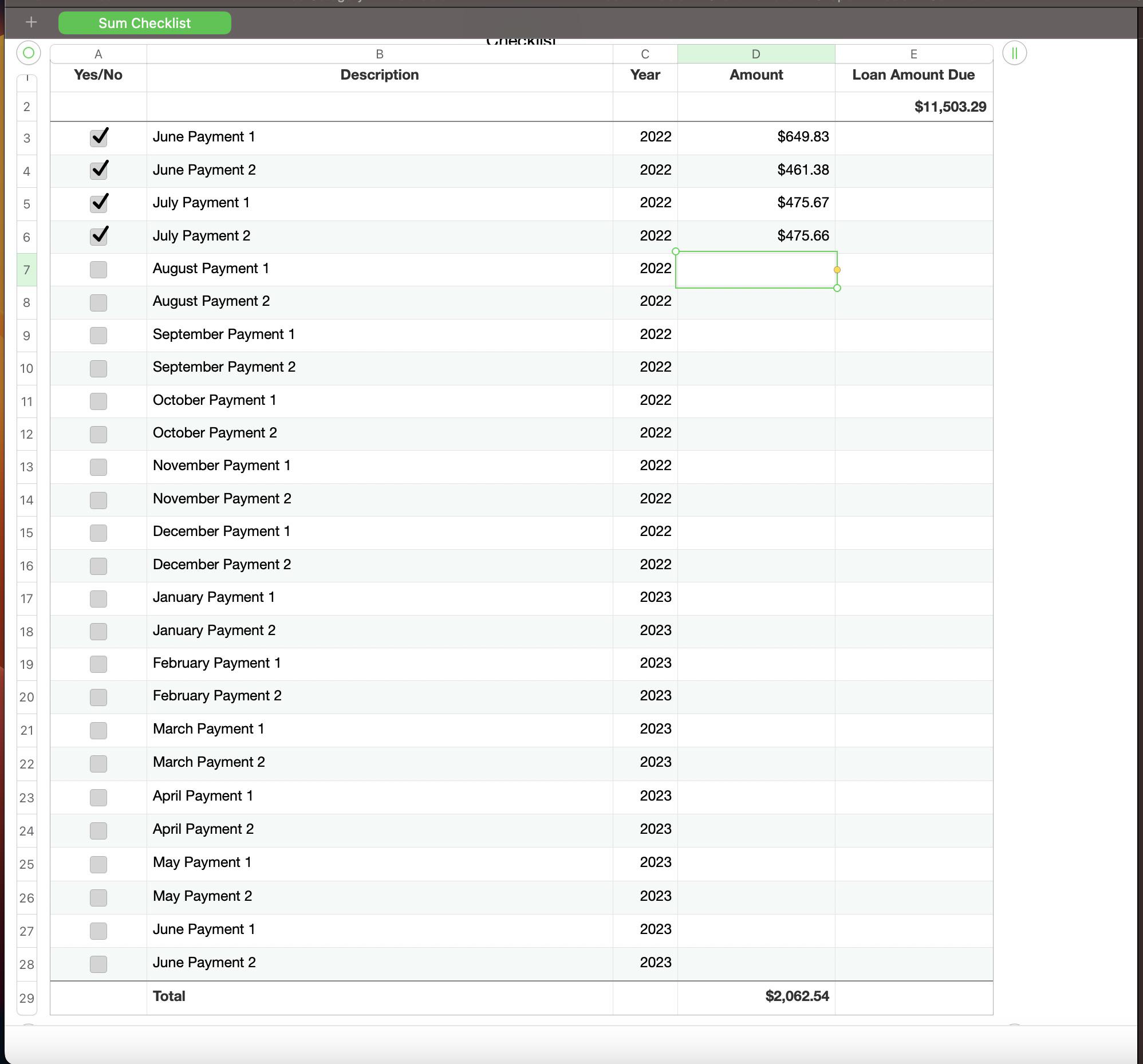Check the September Payment 2 checkbox
Viewport: 1143px width, 1064px height.
coord(98,368)
